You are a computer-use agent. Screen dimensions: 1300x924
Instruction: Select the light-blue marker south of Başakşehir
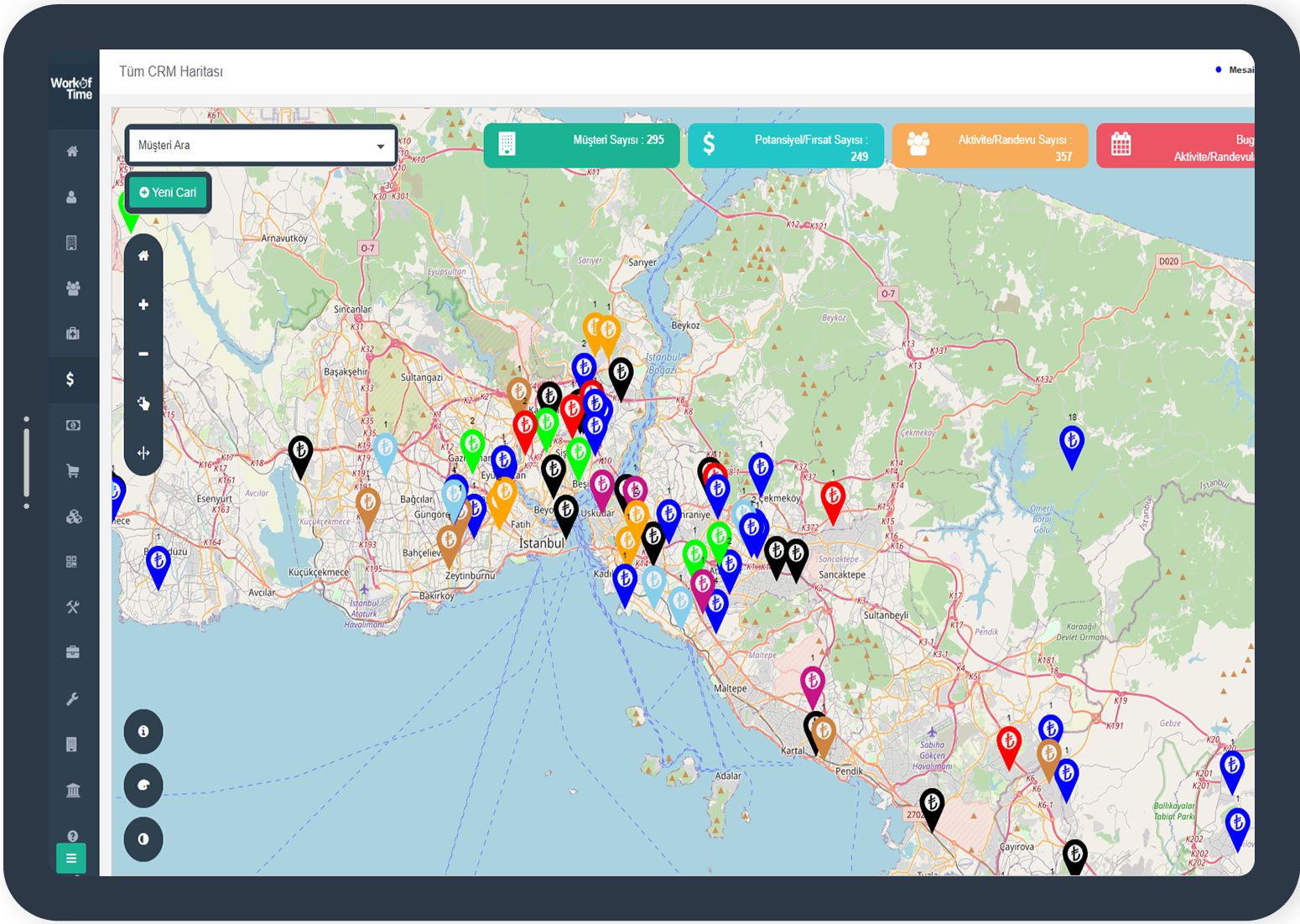coord(385,454)
